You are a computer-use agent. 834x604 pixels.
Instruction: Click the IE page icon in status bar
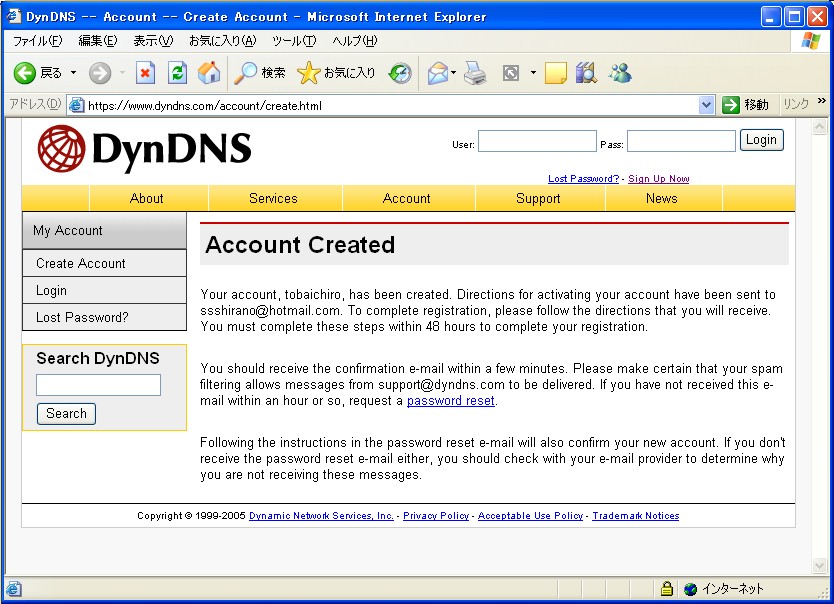(x=14, y=589)
